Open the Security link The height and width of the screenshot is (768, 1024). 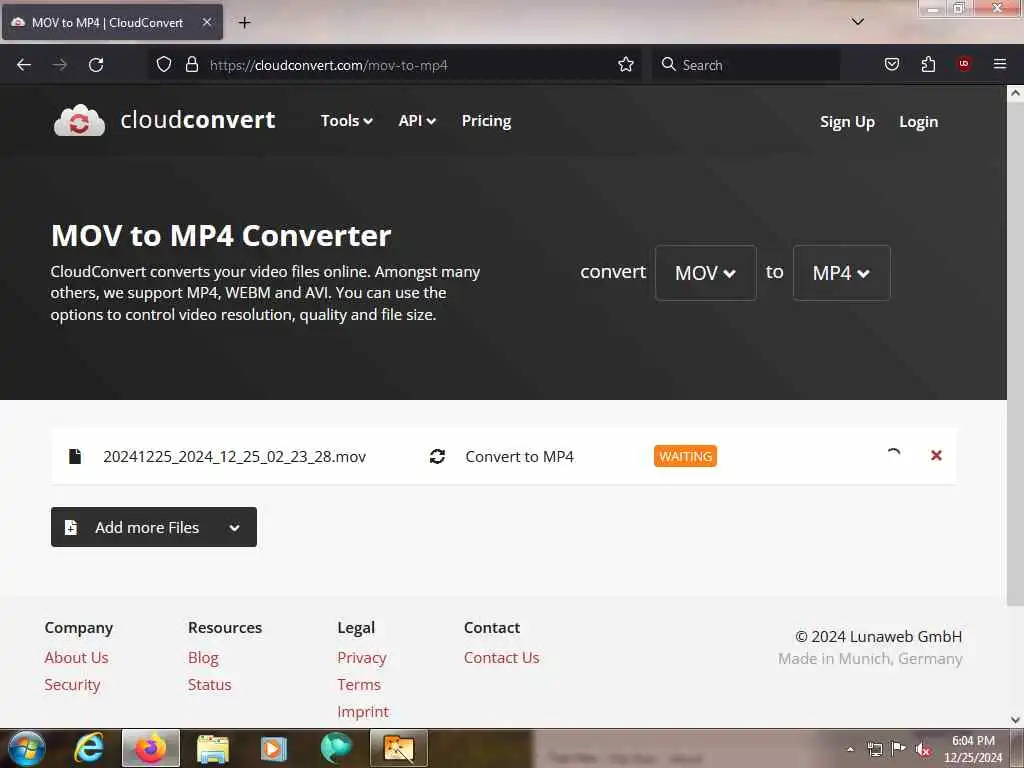coord(72,684)
